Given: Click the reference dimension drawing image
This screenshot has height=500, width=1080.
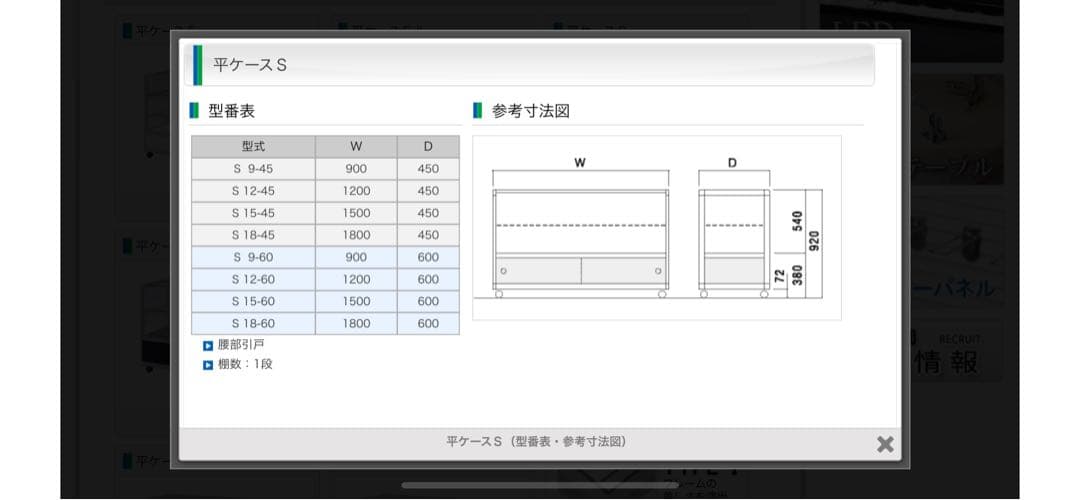Looking at the screenshot, I should pyautogui.click(x=656, y=228).
